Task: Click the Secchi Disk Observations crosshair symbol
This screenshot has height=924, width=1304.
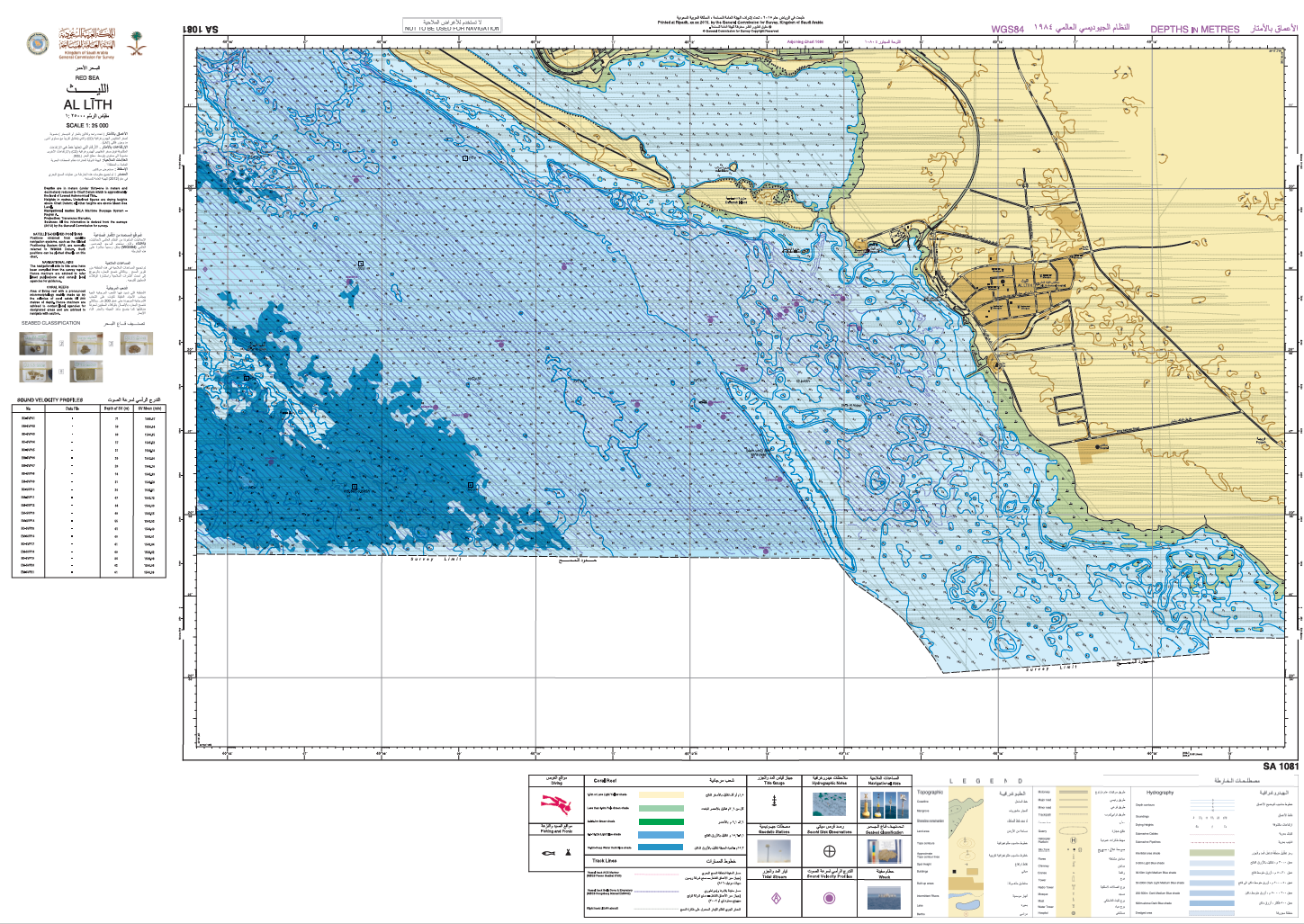Action: tap(829, 851)
